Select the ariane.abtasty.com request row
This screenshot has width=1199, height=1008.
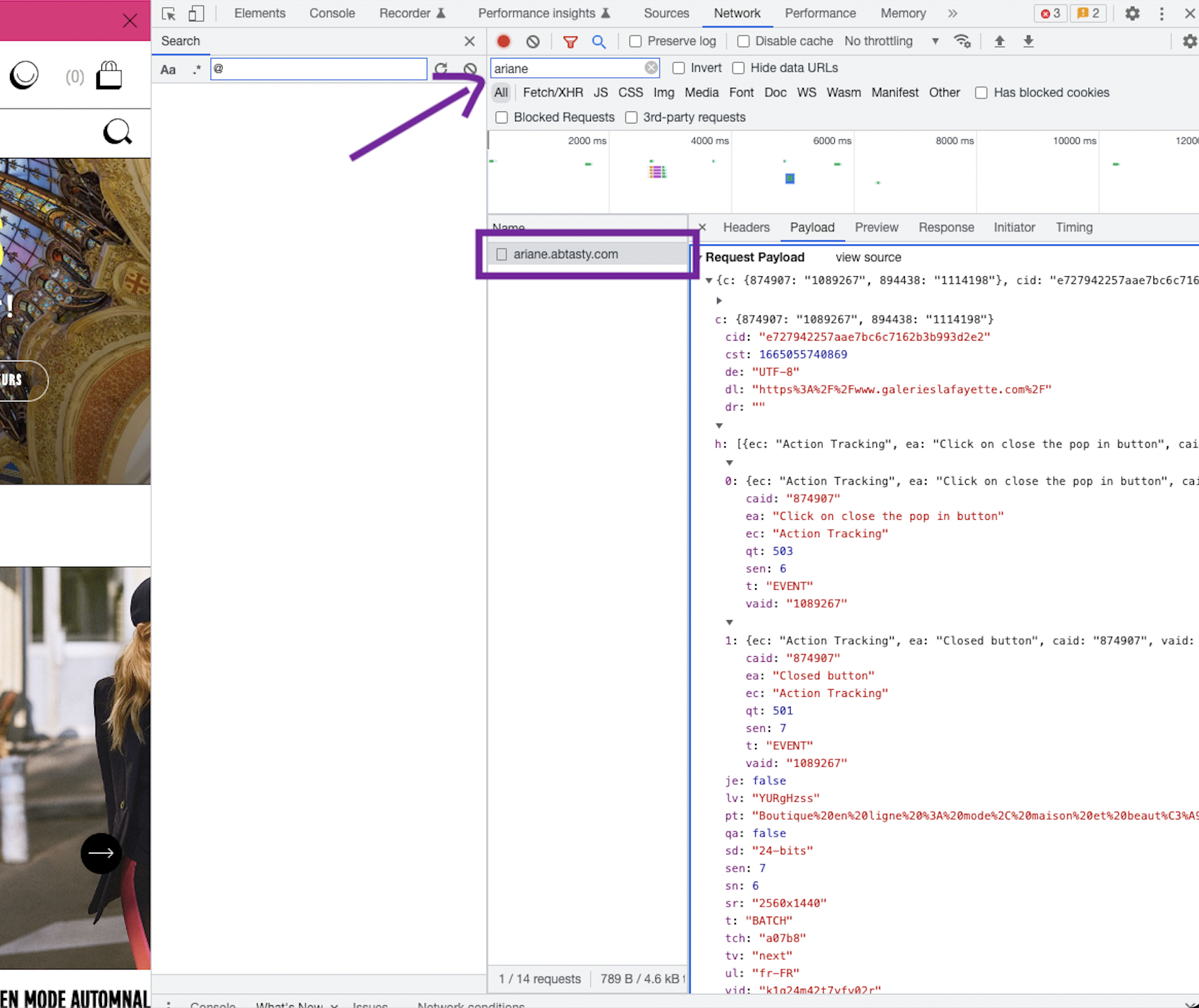588,254
